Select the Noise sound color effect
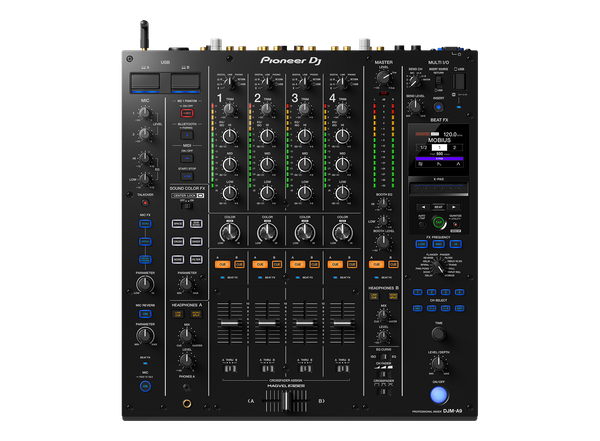This screenshot has width=600, height=441. click(x=178, y=260)
